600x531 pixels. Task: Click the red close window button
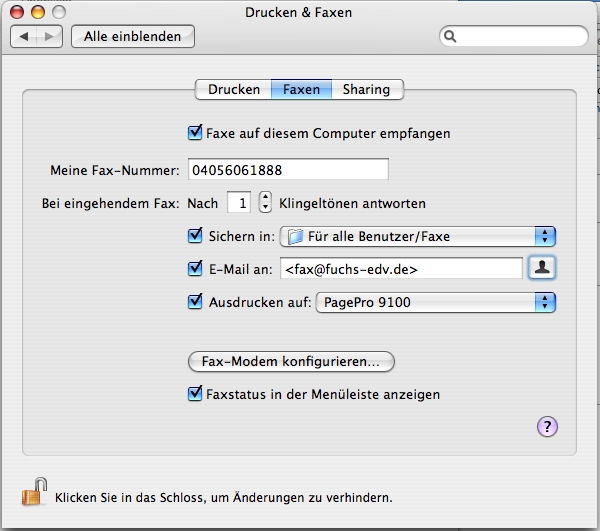[x=17, y=12]
